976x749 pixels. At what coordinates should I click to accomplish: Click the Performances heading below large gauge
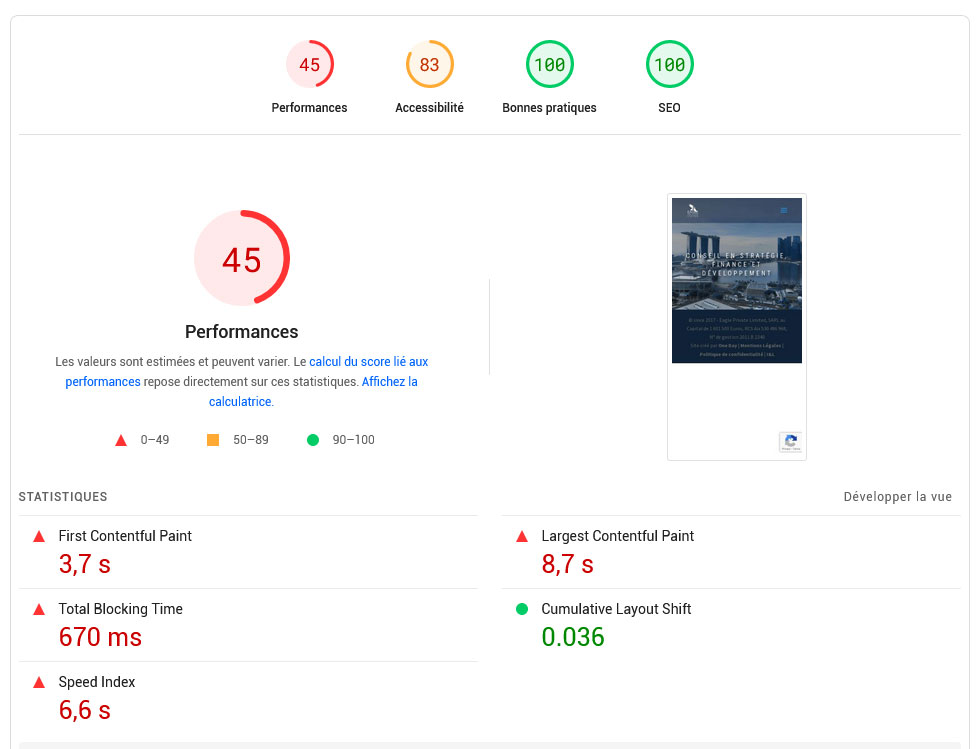tap(242, 332)
